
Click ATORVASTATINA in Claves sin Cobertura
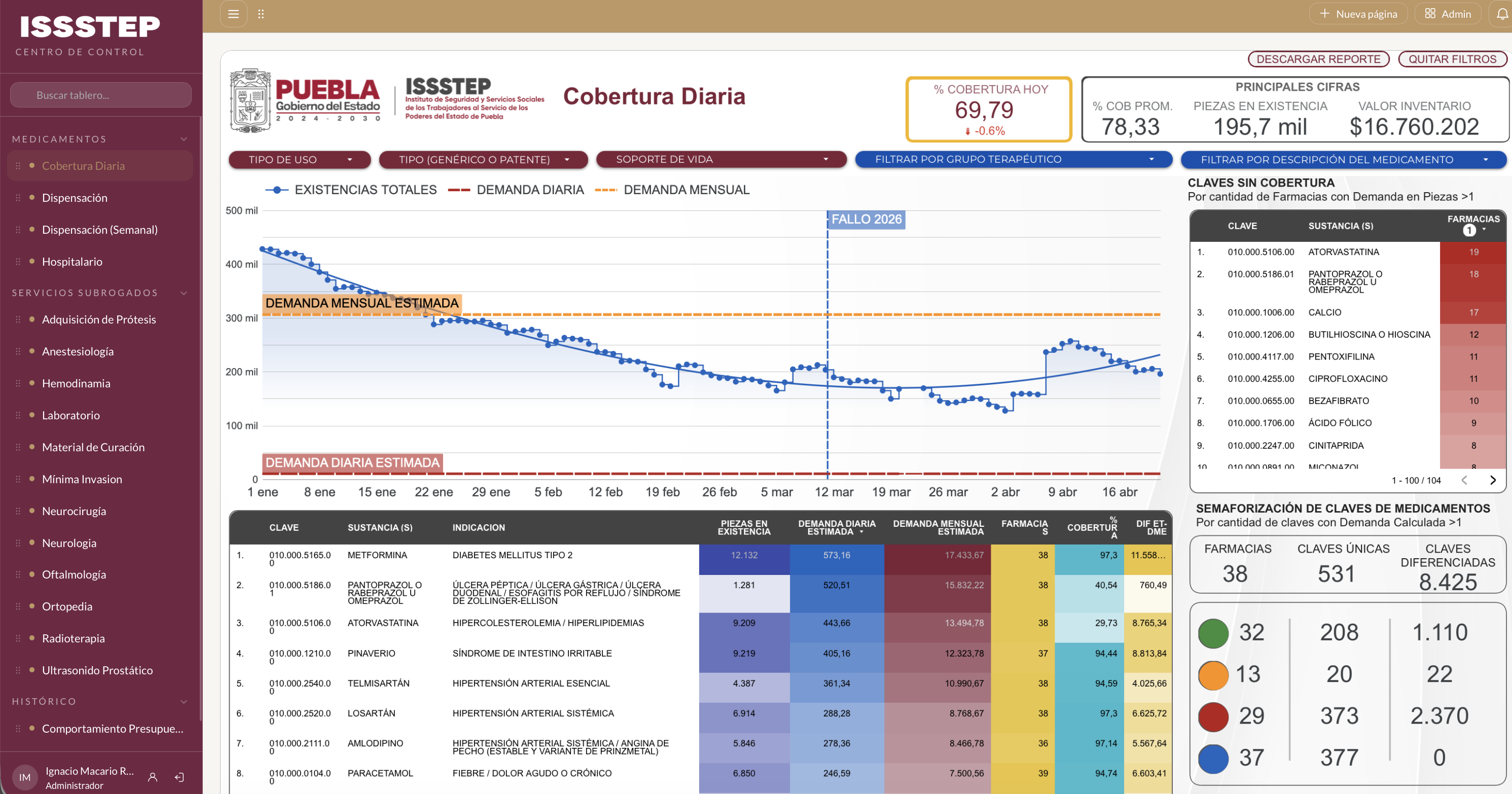click(x=1344, y=252)
